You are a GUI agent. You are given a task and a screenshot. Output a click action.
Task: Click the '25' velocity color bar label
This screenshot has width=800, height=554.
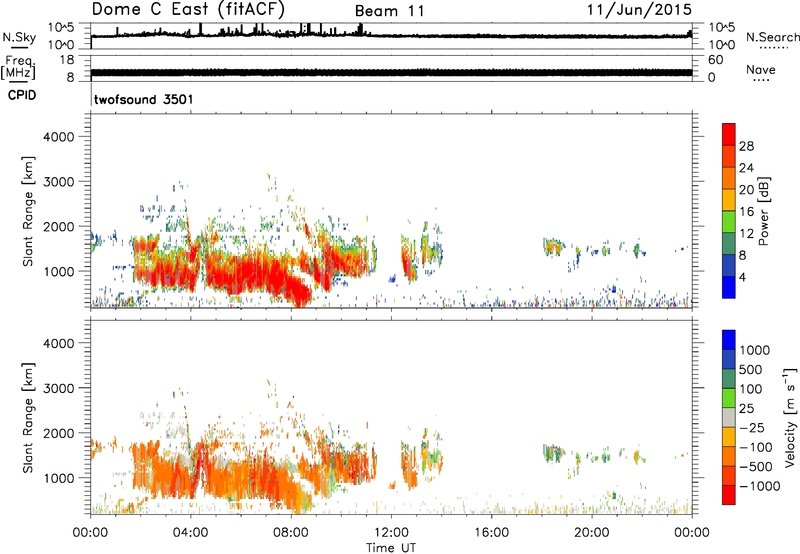coord(746,409)
